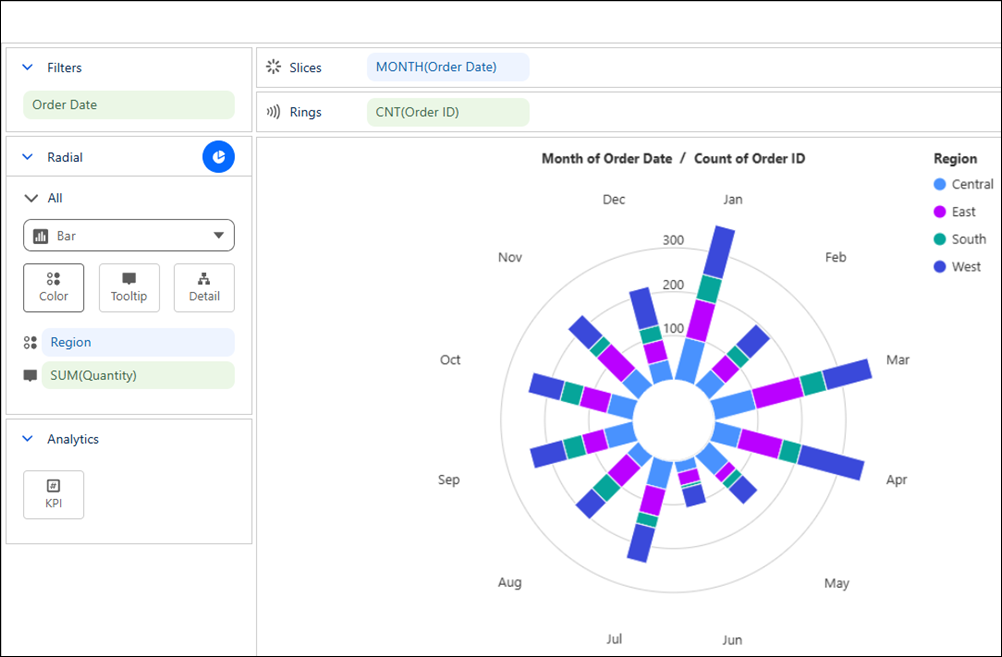Click the 200 ring axis label
The height and width of the screenshot is (657, 1002).
673,284
